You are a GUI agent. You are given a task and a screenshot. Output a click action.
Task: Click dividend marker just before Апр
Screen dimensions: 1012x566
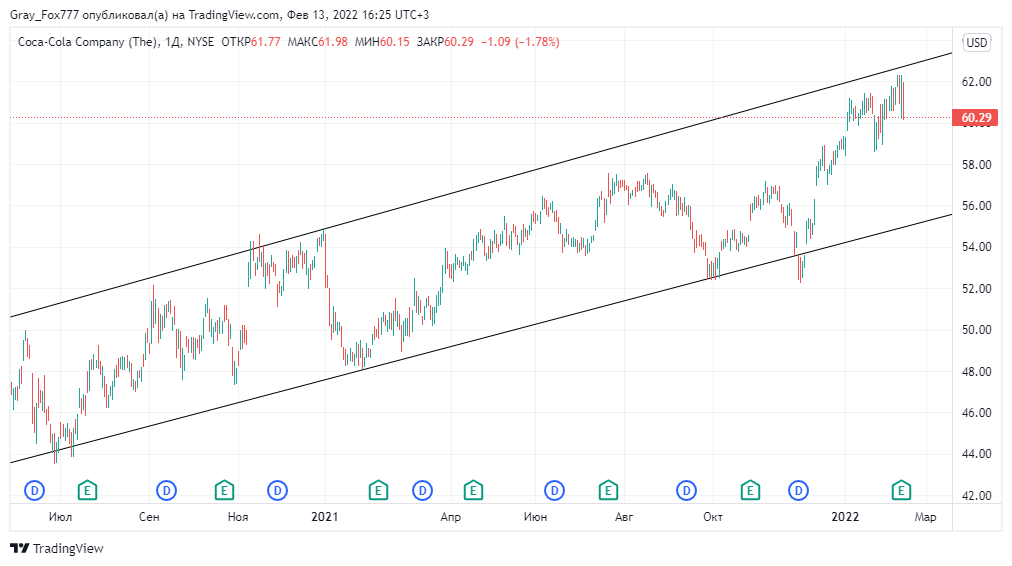pyautogui.click(x=423, y=491)
